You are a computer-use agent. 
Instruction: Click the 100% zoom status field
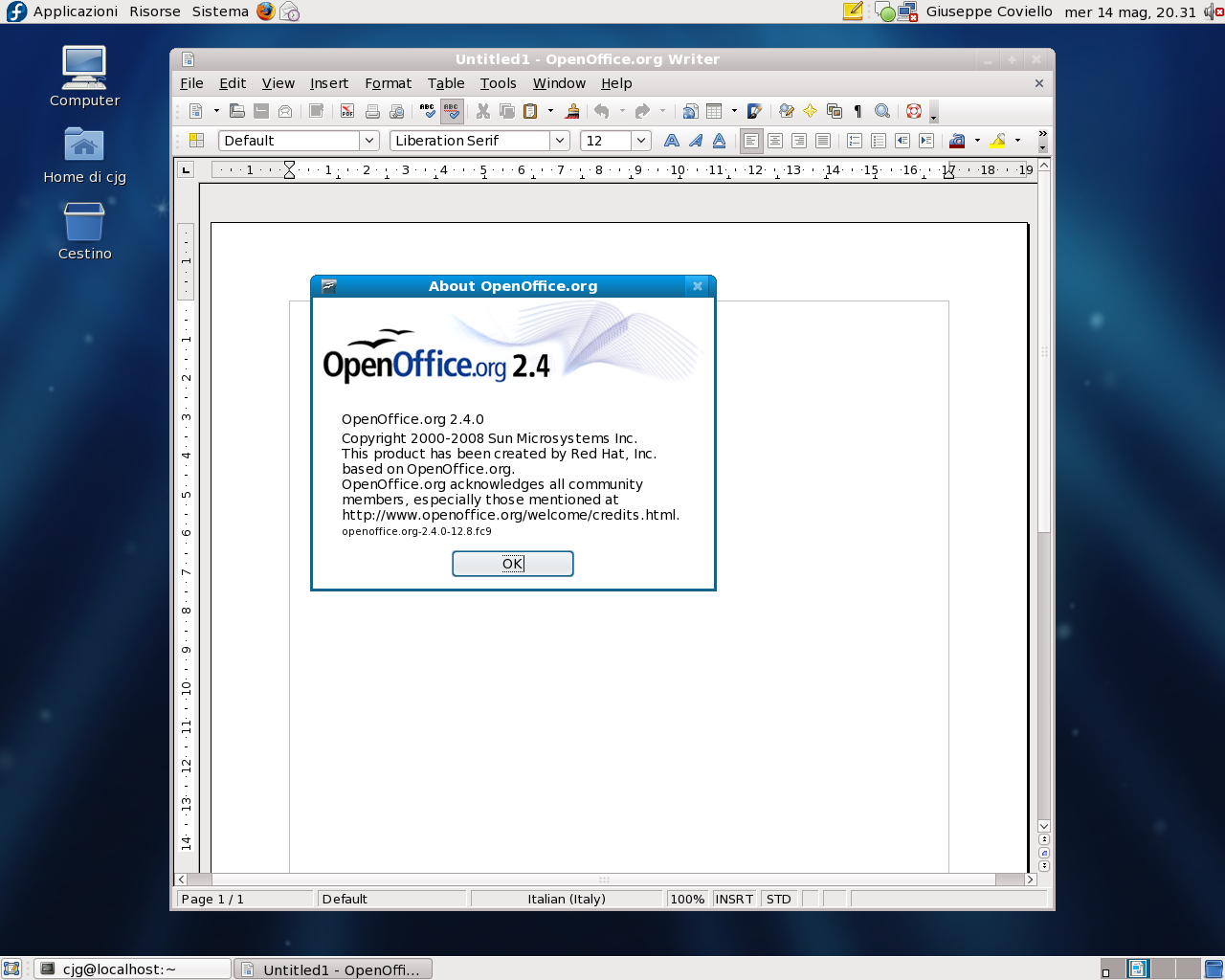(687, 899)
